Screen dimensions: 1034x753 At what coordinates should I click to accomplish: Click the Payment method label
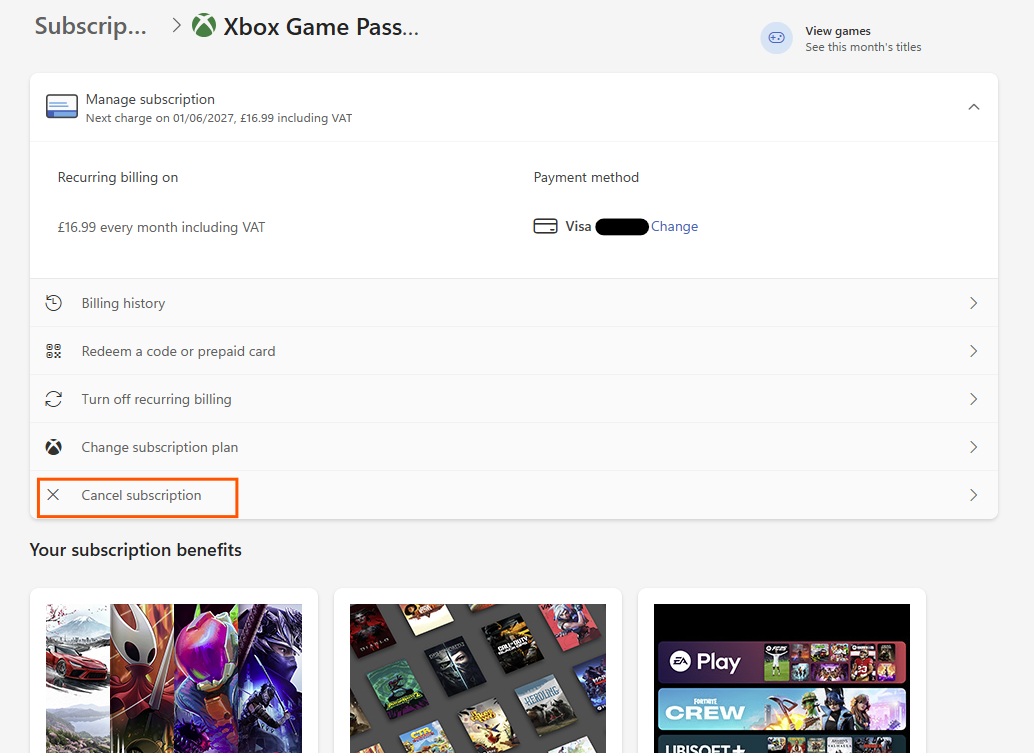click(586, 177)
